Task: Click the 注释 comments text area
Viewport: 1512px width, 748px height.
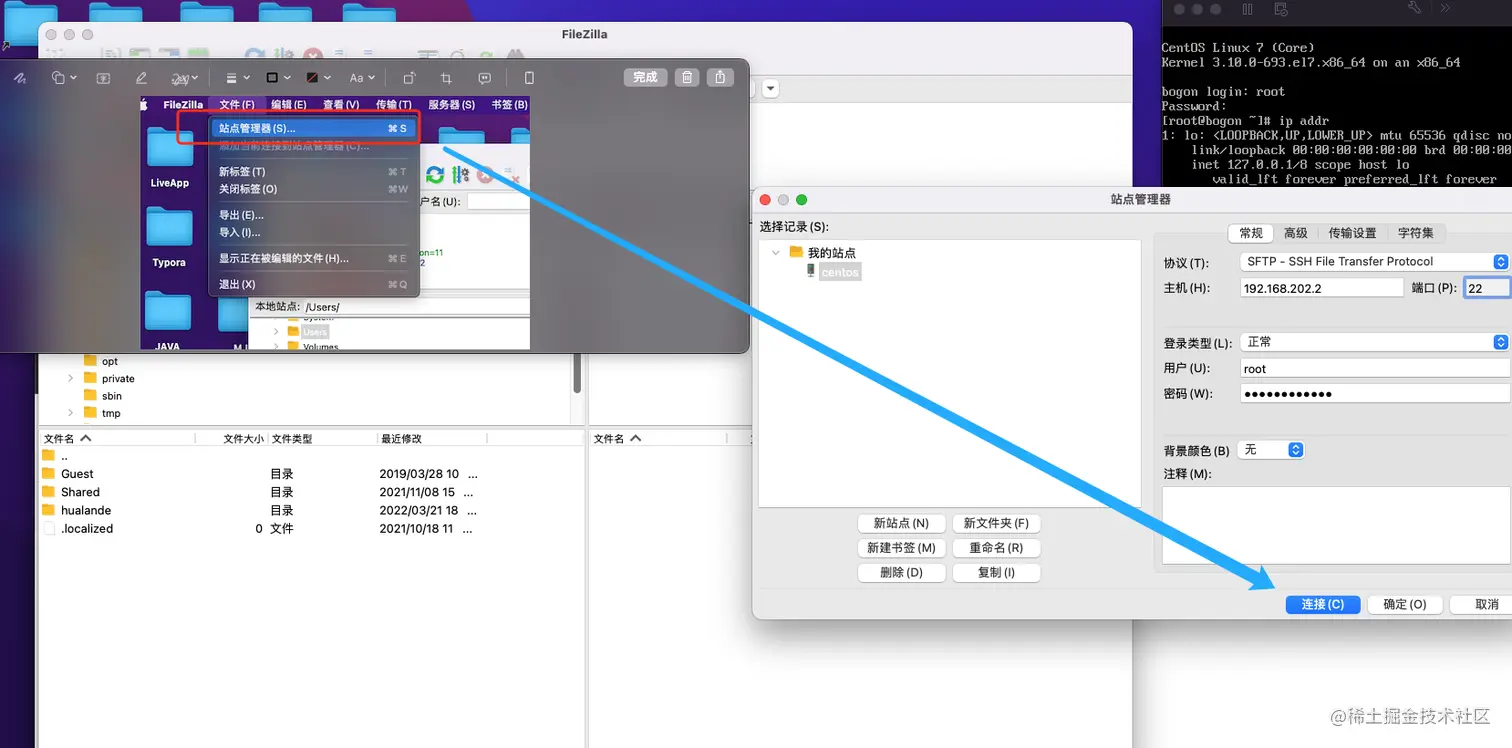Action: [1336, 525]
